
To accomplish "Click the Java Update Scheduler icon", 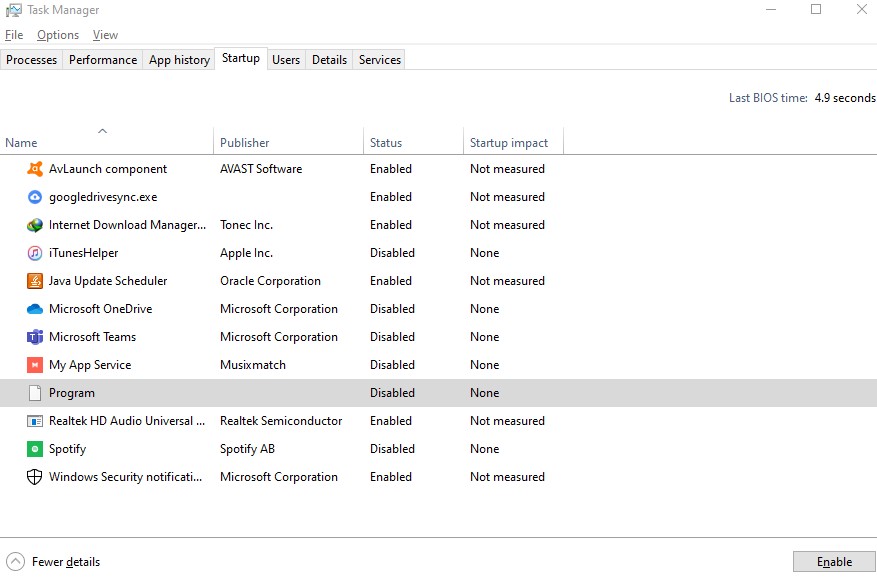I will (x=35, y=281).
